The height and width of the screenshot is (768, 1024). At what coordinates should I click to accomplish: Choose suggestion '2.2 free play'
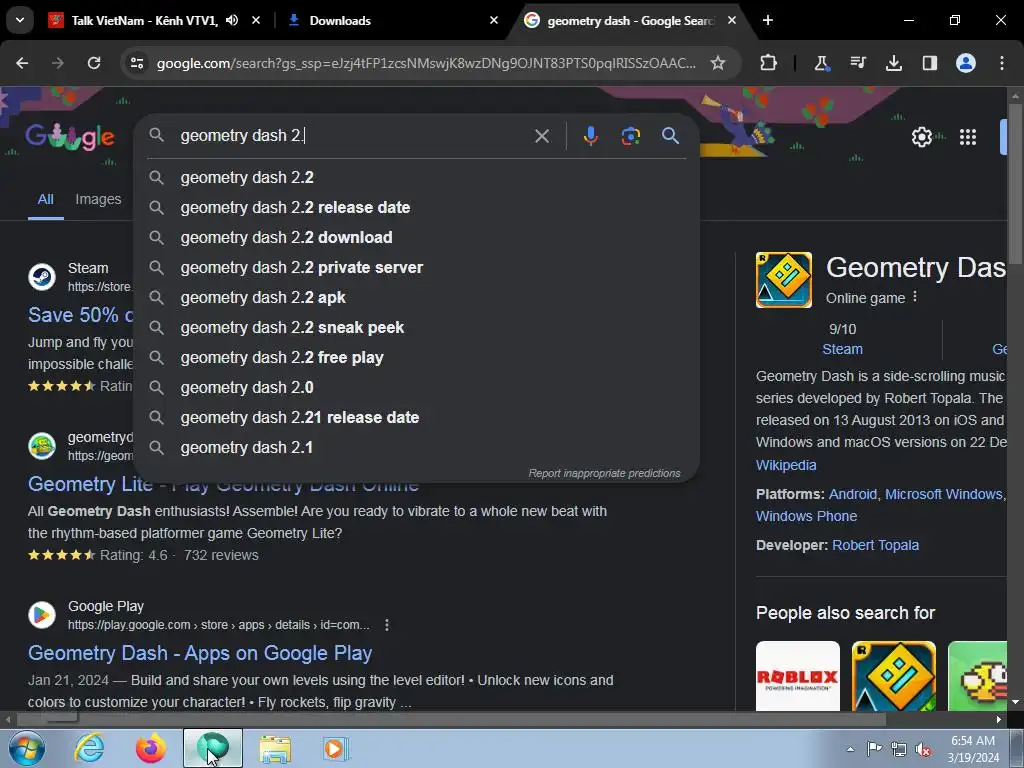tap(416, 358)
